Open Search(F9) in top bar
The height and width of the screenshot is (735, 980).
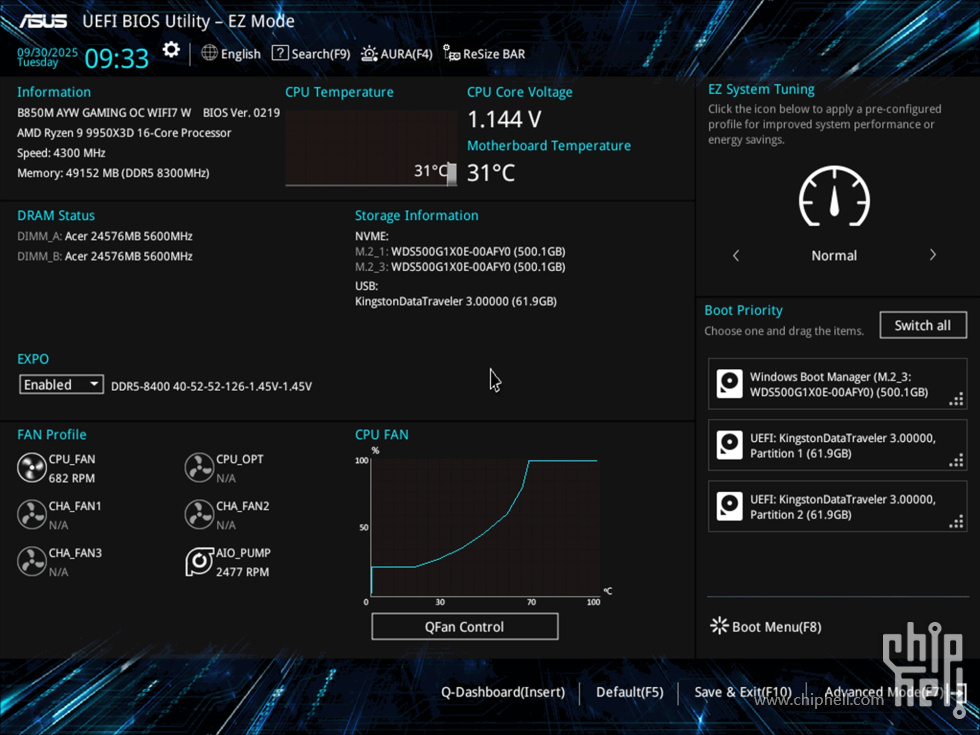pos(311,54)
